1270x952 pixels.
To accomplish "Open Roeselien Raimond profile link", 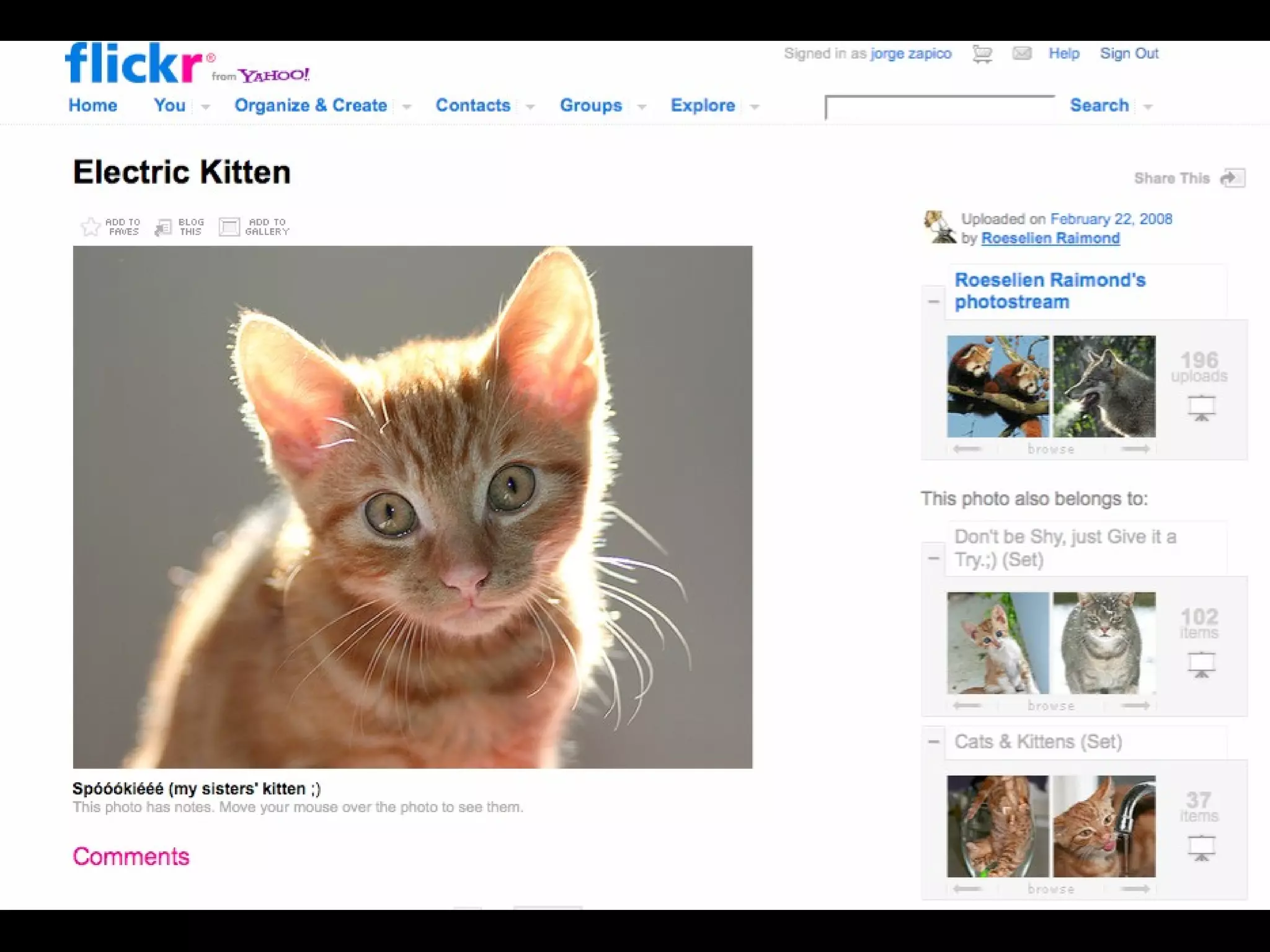I will (x=1050, y=238).
